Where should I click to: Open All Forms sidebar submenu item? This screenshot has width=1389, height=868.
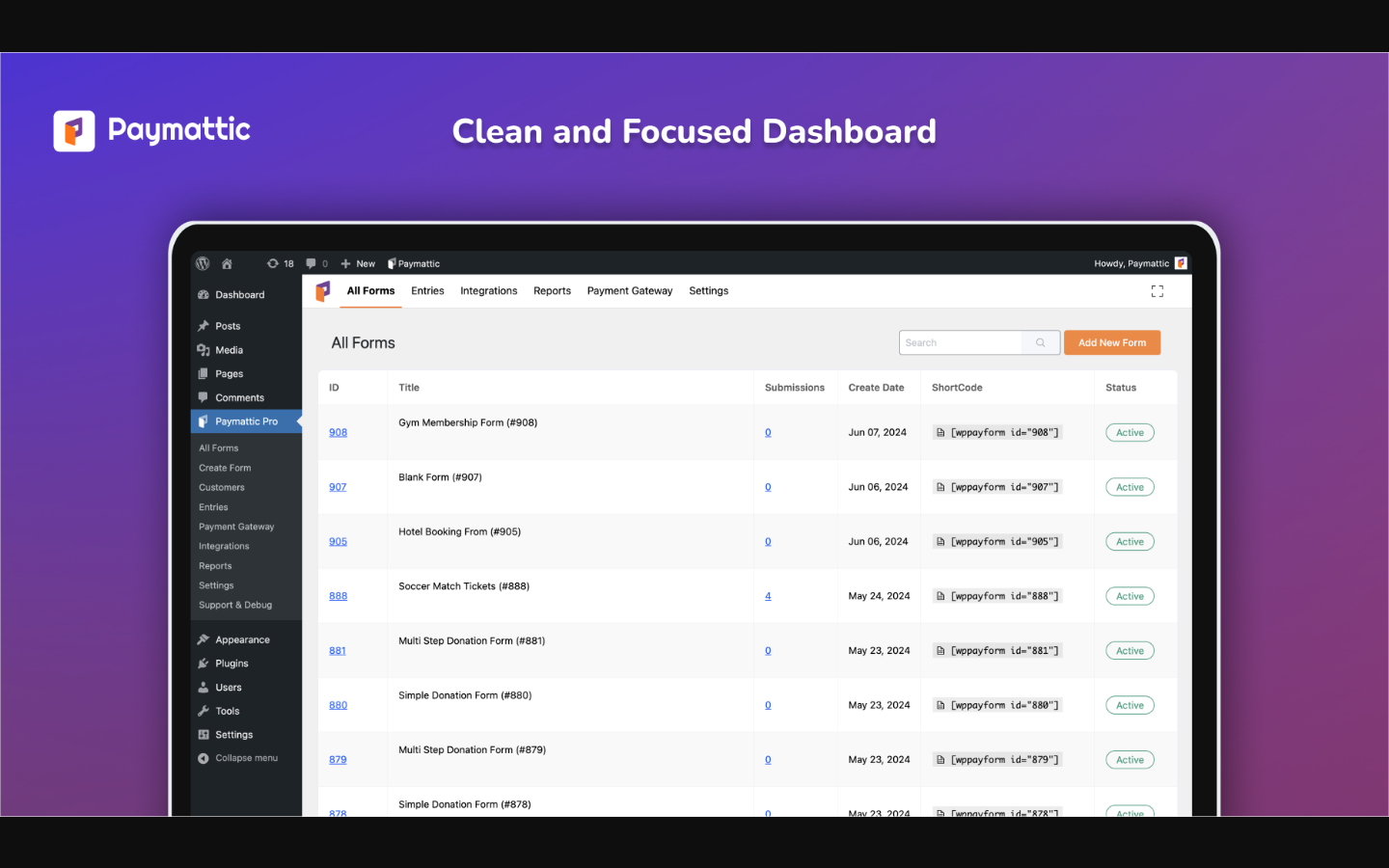coord(219,448)
